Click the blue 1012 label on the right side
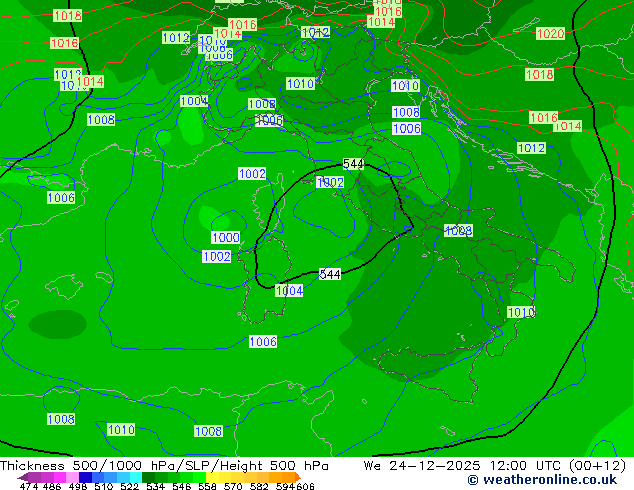Image resolution: width=634 pixels, height=490 pixels. pyautogui.click(x=532, y=148)
